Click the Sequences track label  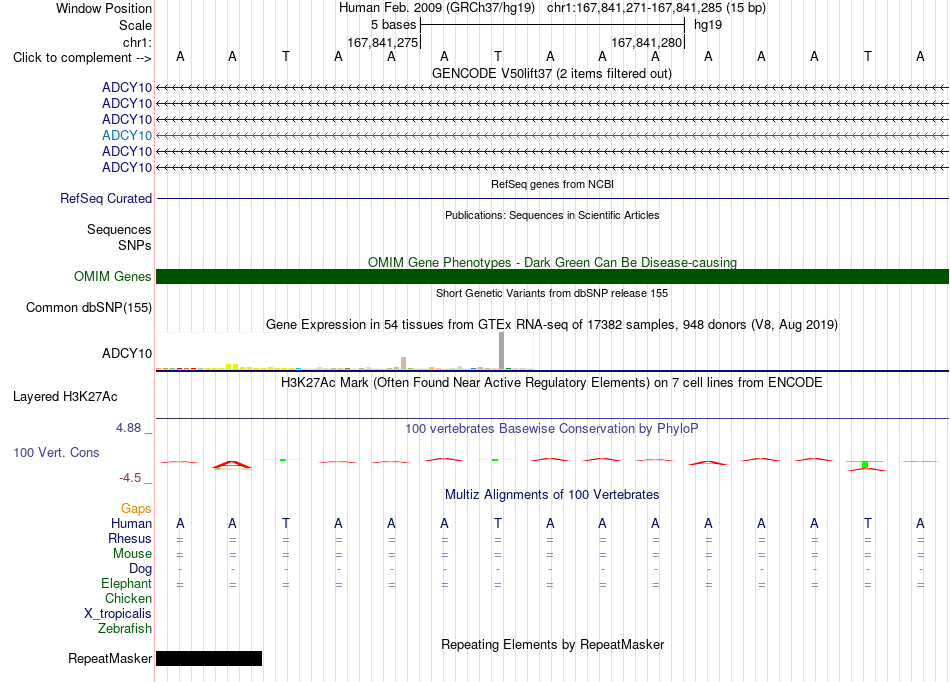[x=119, y=230]
